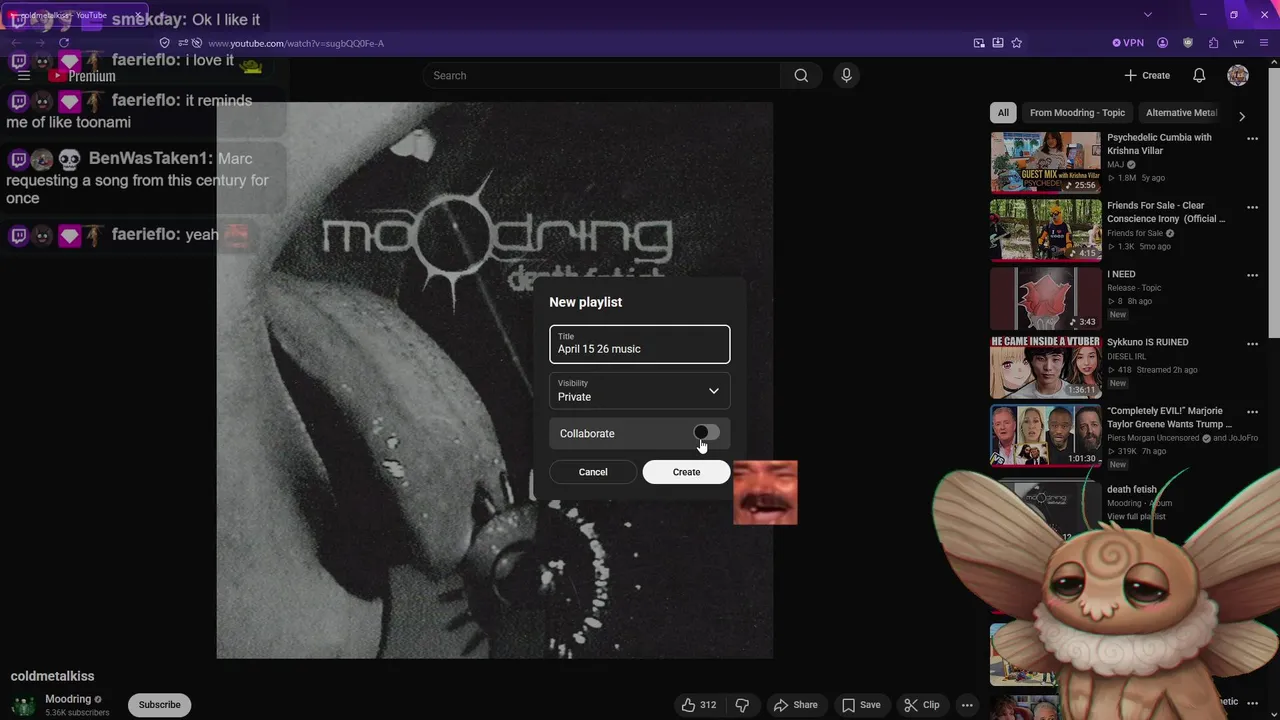Open the Moodring channel avatar
1280x720 pixels.
24,706
